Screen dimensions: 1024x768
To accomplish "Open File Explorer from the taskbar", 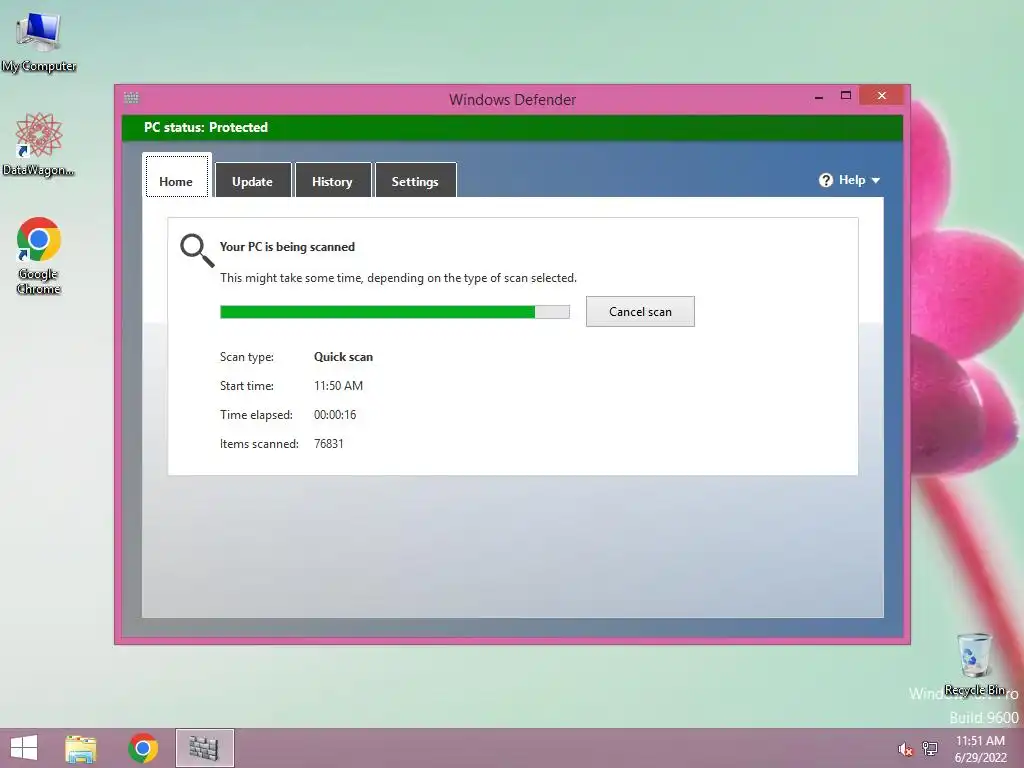I will coord(81,748).
